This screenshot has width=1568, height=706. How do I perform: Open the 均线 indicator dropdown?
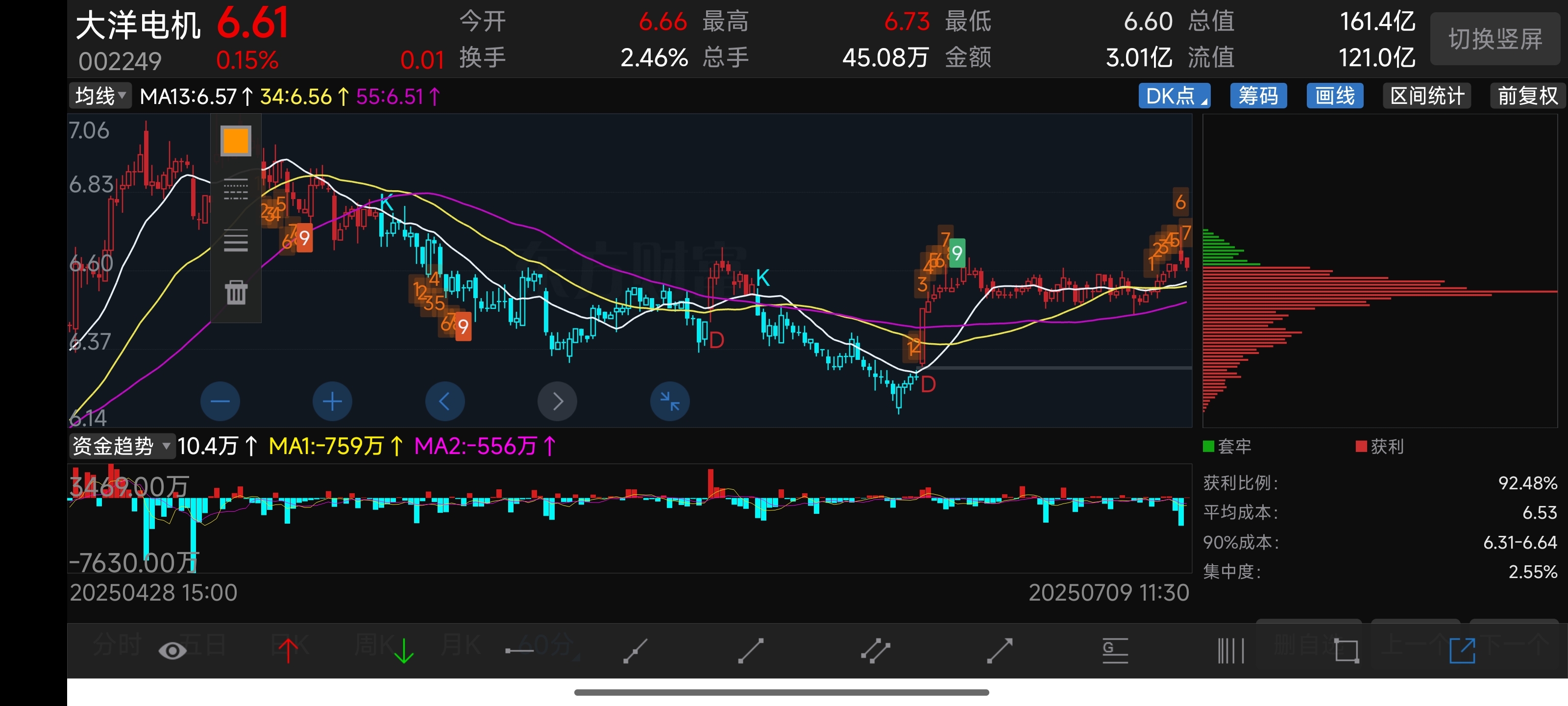click(x=100, y=96)
